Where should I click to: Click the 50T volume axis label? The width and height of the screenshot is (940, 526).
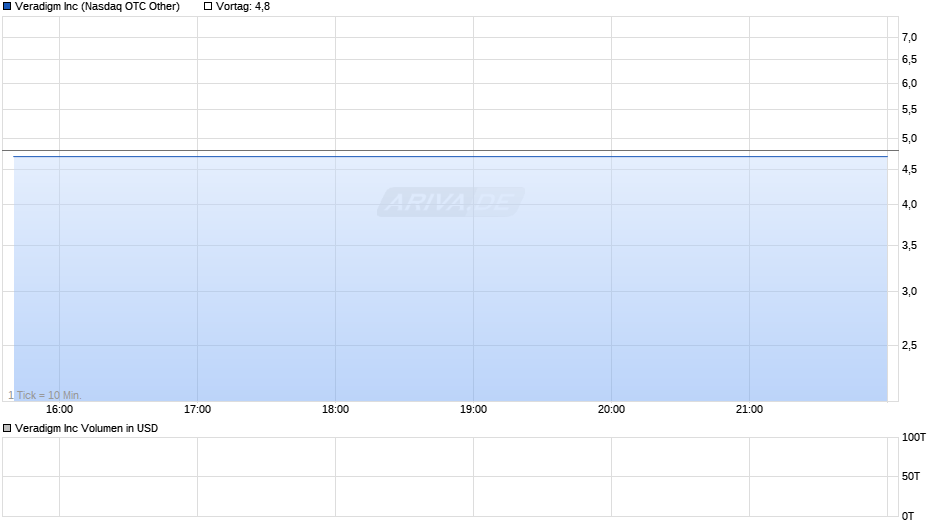point(911,477)
